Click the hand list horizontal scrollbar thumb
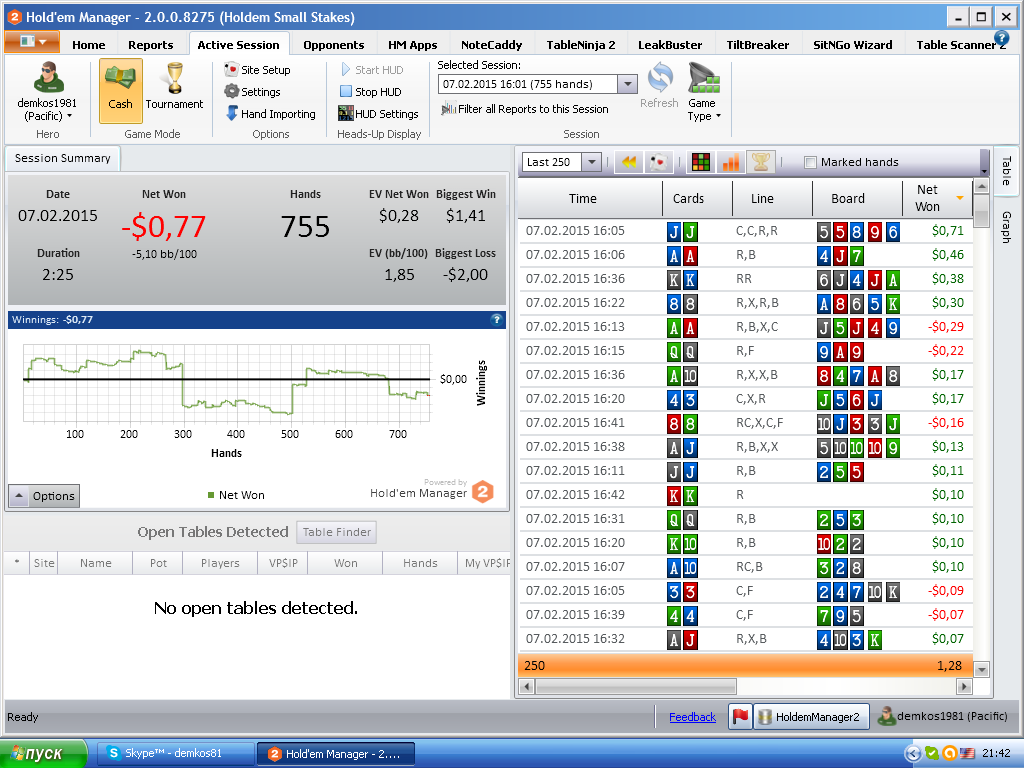The image size is (1024, 768). (635, 686)
